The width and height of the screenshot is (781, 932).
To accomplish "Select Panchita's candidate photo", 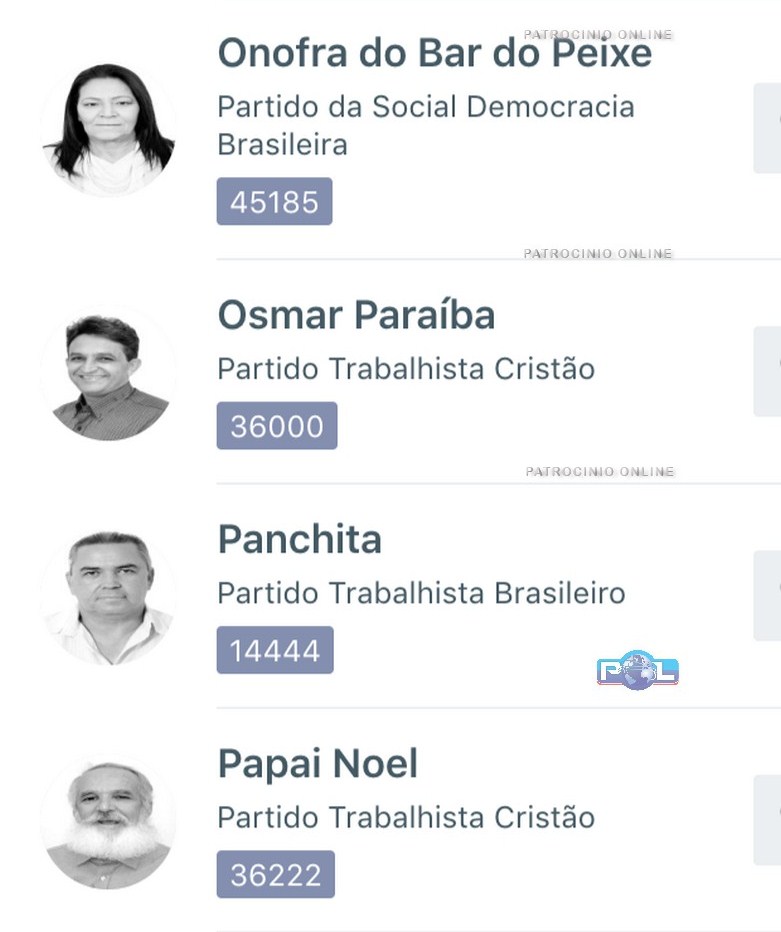I will click(x=108, y=598).
